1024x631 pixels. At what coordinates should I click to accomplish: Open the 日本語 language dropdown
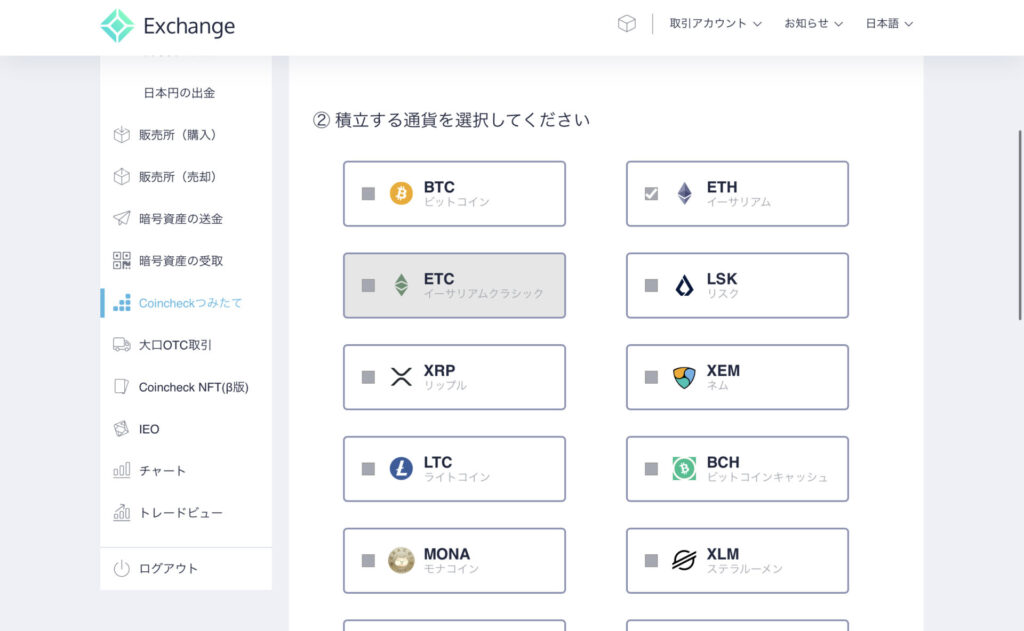coord(889,24)
